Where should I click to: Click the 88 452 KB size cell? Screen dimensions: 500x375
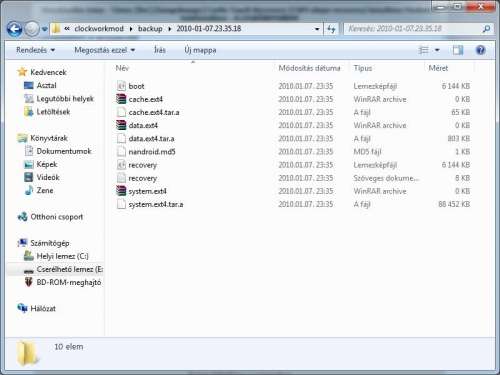(454, 204)
